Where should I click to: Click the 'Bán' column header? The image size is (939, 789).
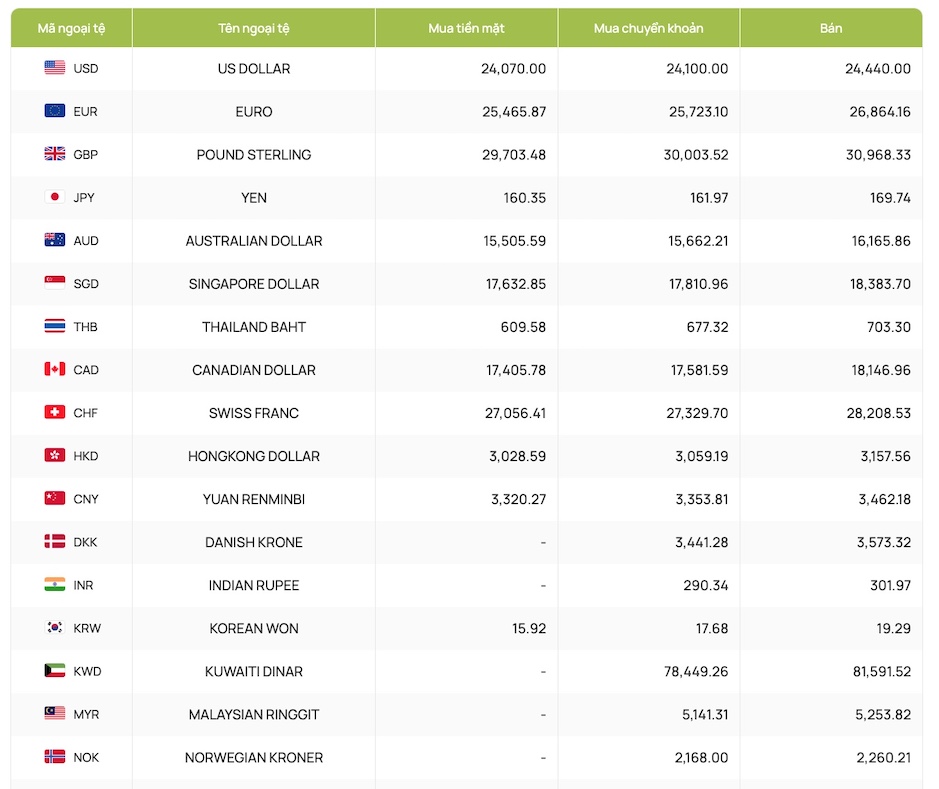point(831,28)
